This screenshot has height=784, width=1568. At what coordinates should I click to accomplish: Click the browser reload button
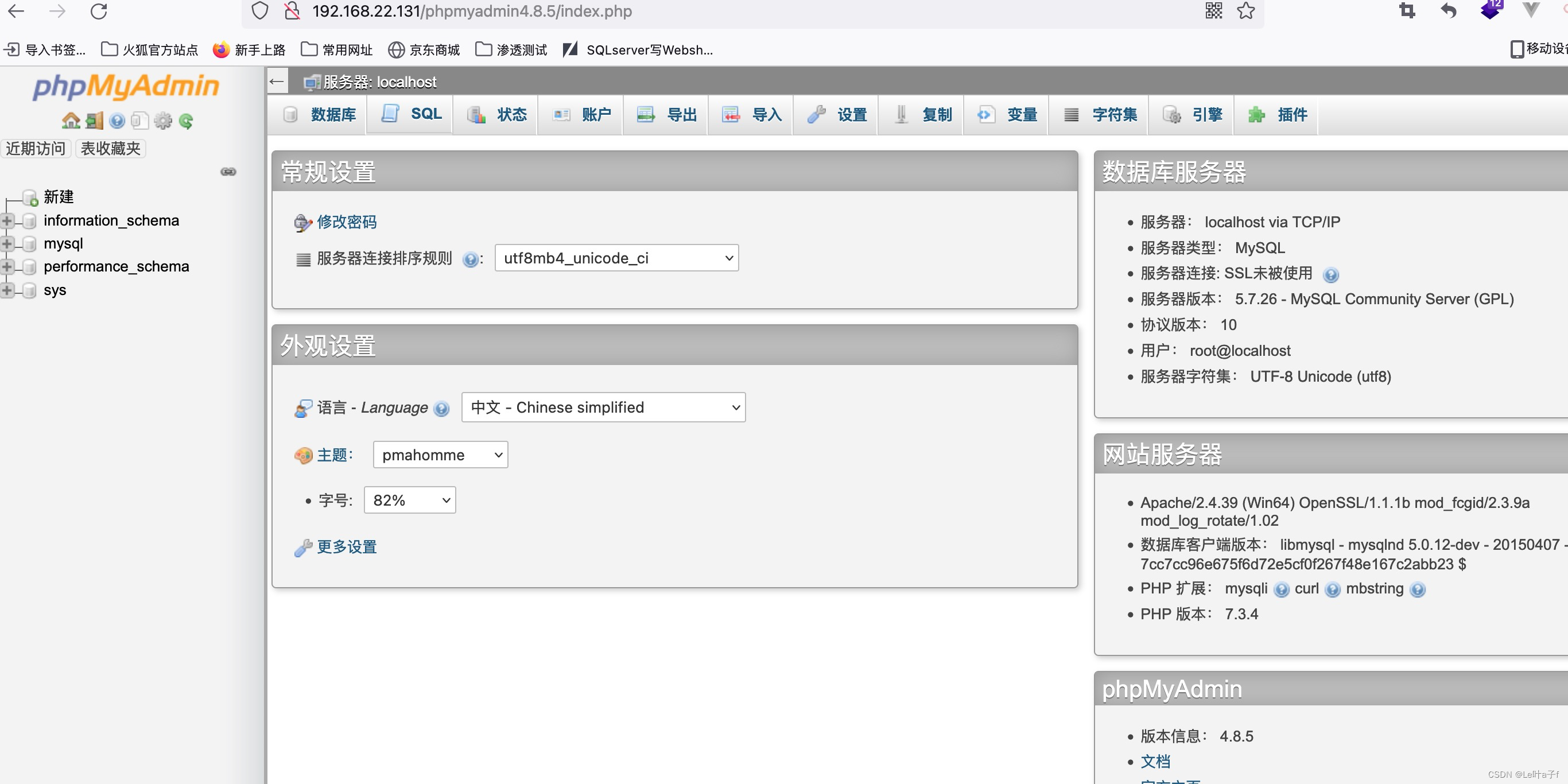pyautogui.click(x=99, y=11)
